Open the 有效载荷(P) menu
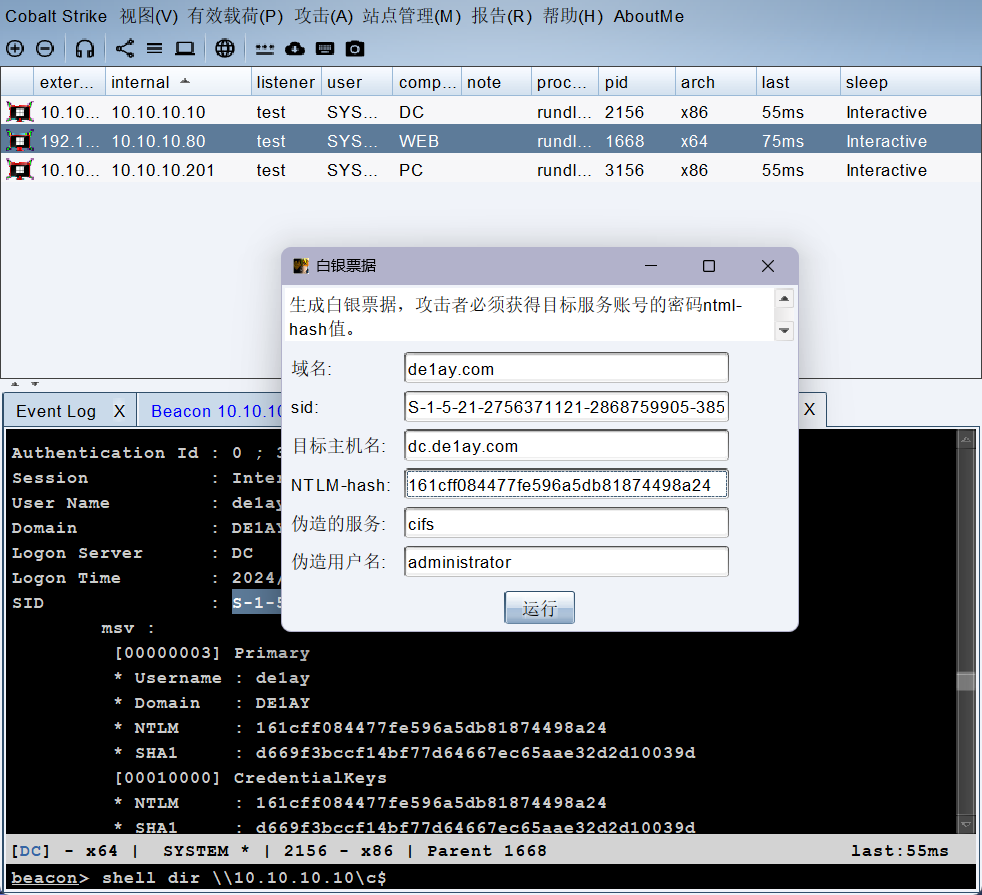This screenshot has height=895, width=982. click(x=235, y=16)
